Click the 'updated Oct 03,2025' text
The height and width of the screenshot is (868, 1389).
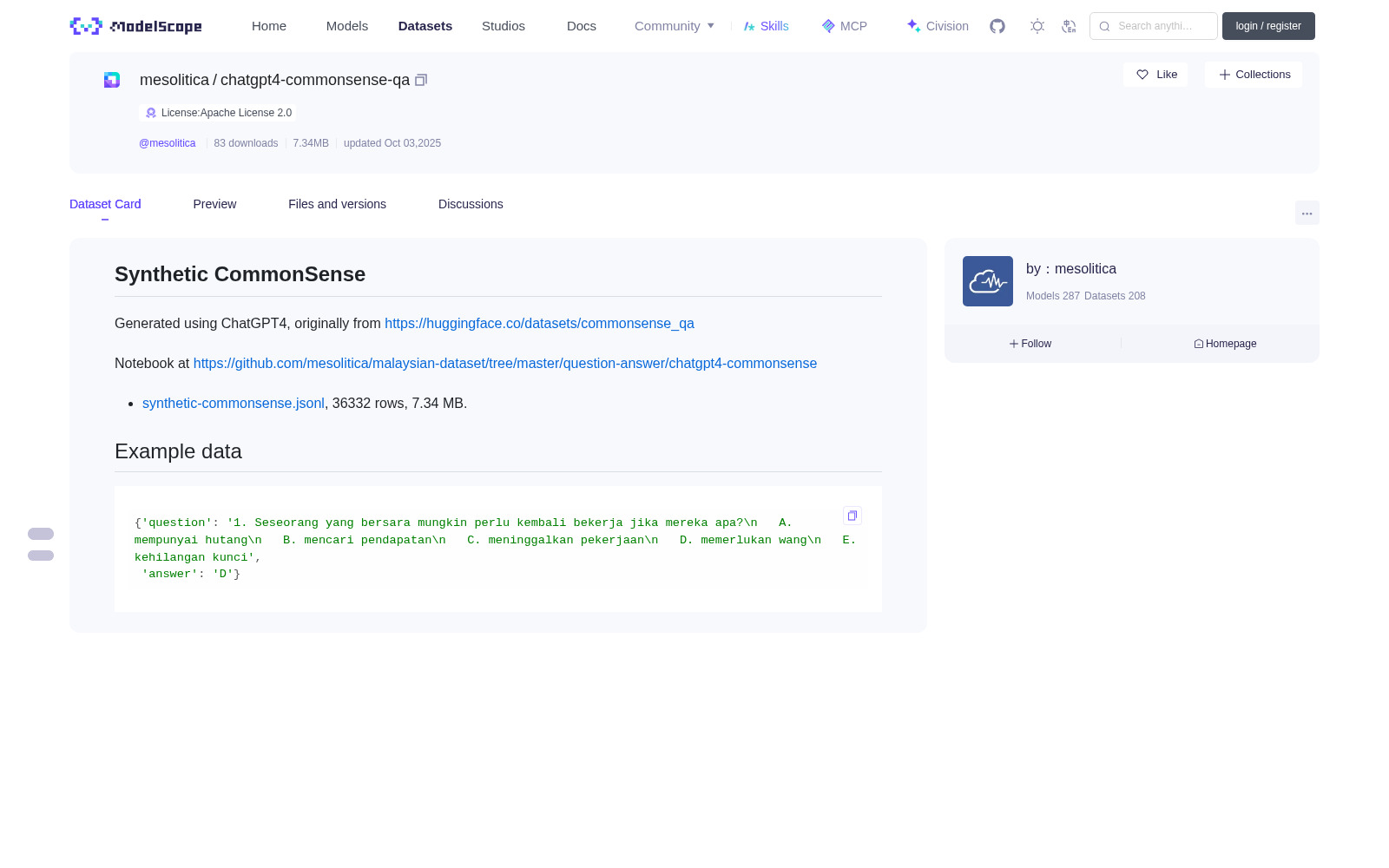coord(392,143)
